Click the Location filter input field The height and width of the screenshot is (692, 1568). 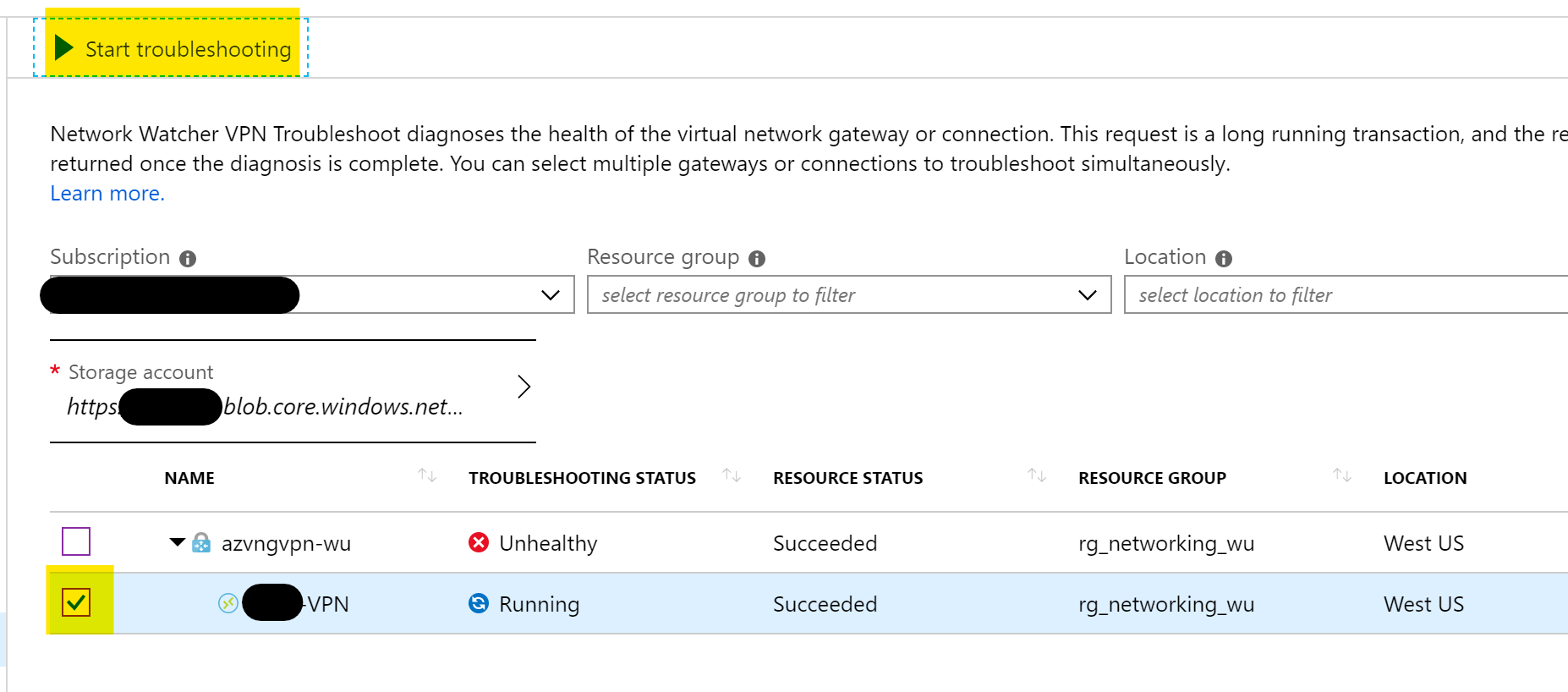click(1345, 295)
